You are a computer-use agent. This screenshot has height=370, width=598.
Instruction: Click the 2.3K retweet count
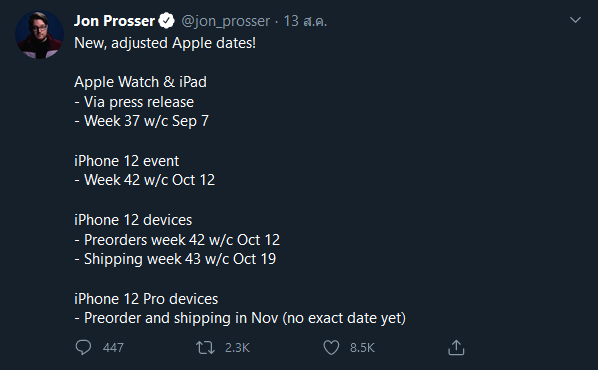237,347
